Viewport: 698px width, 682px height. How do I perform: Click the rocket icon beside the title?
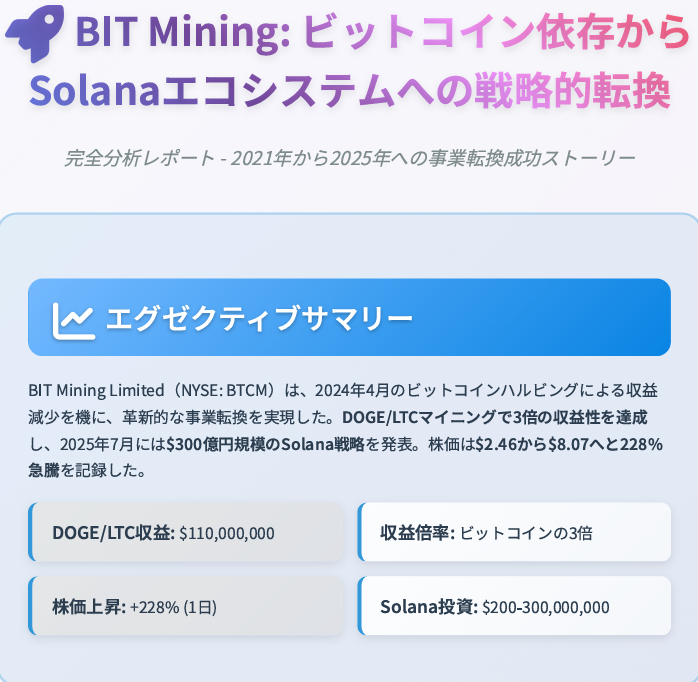point(35,32)
